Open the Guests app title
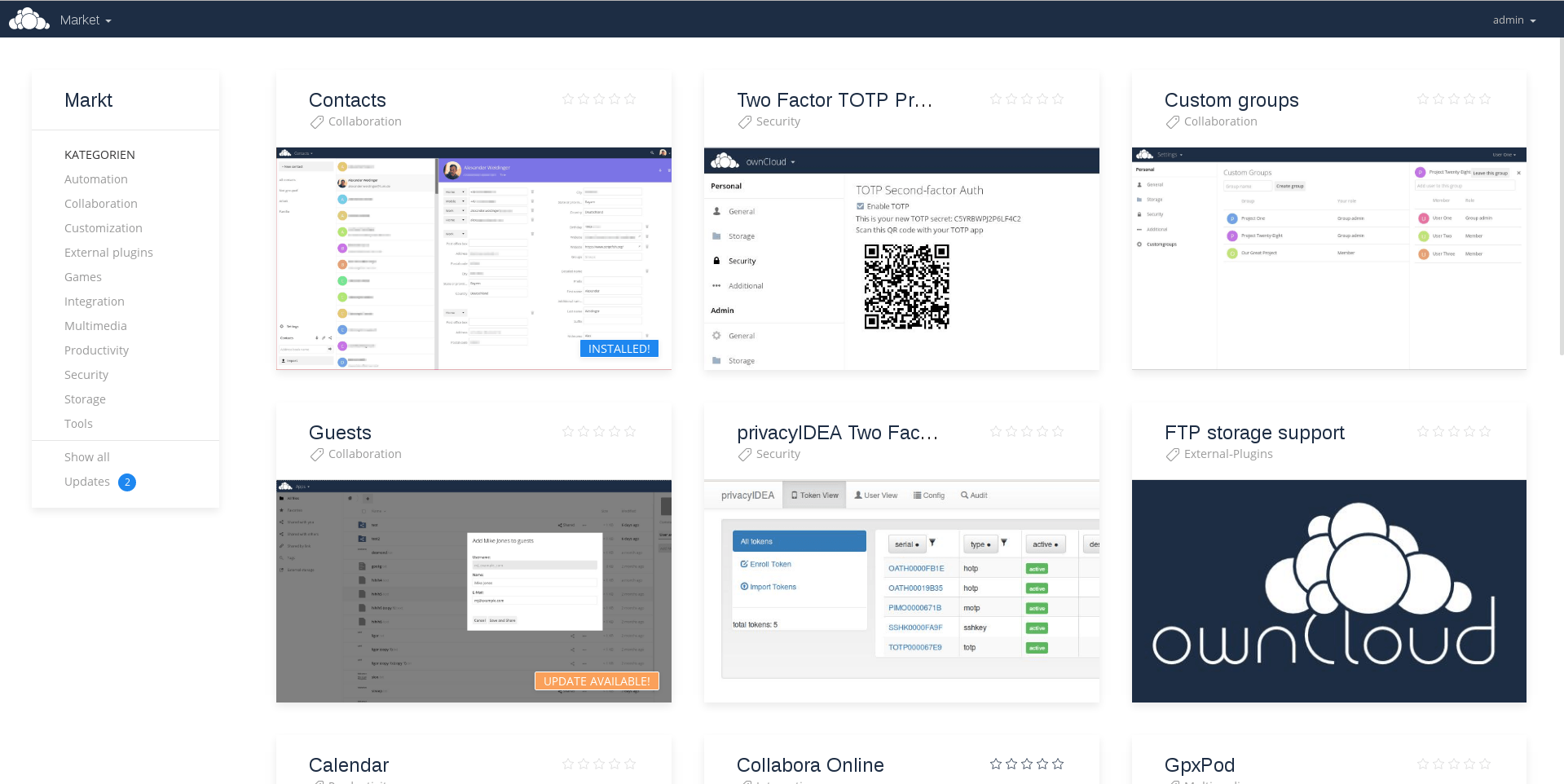The width and height of the screenshot is (1564, 784). tap(340, 433)
